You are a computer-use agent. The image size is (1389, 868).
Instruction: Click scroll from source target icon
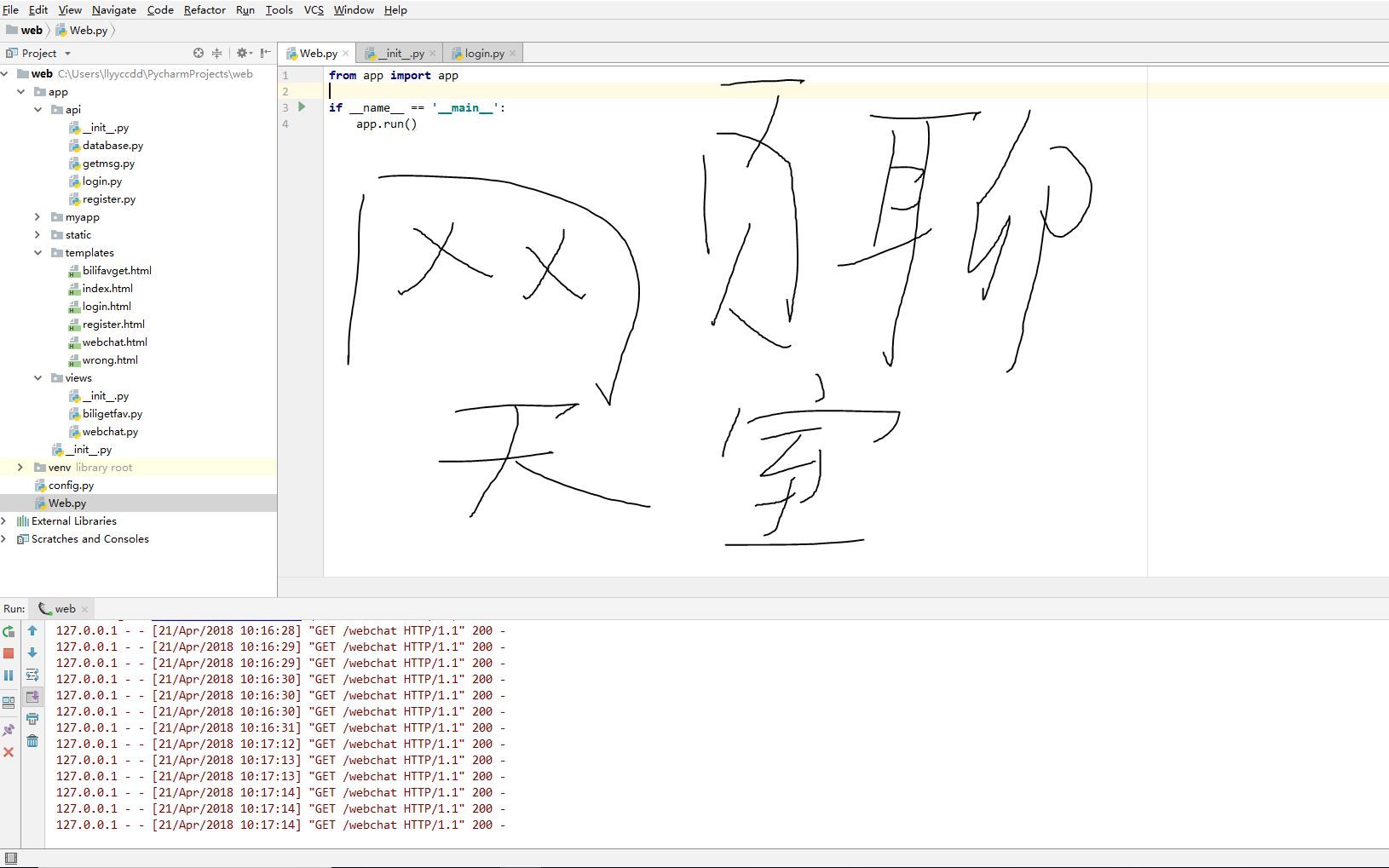click(x=199, y=53)
